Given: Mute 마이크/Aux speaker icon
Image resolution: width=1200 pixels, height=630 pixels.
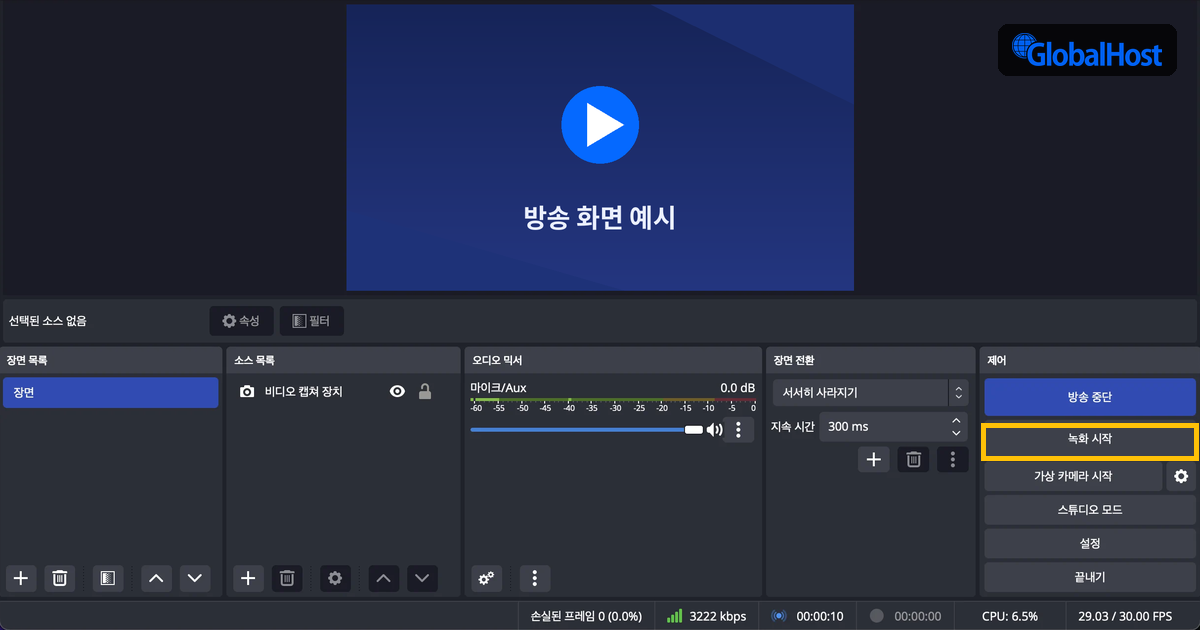Looking at the screenshot, I should [714, 430].
